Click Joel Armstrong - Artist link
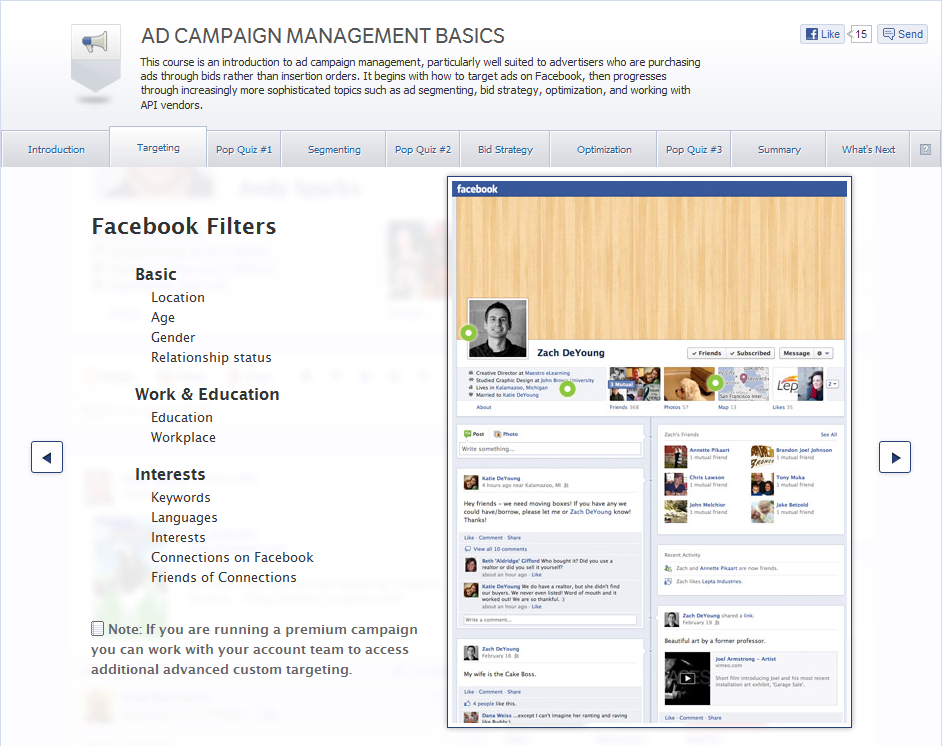The image size is (942, 746). pyautogui.click(x=745, y=659)
